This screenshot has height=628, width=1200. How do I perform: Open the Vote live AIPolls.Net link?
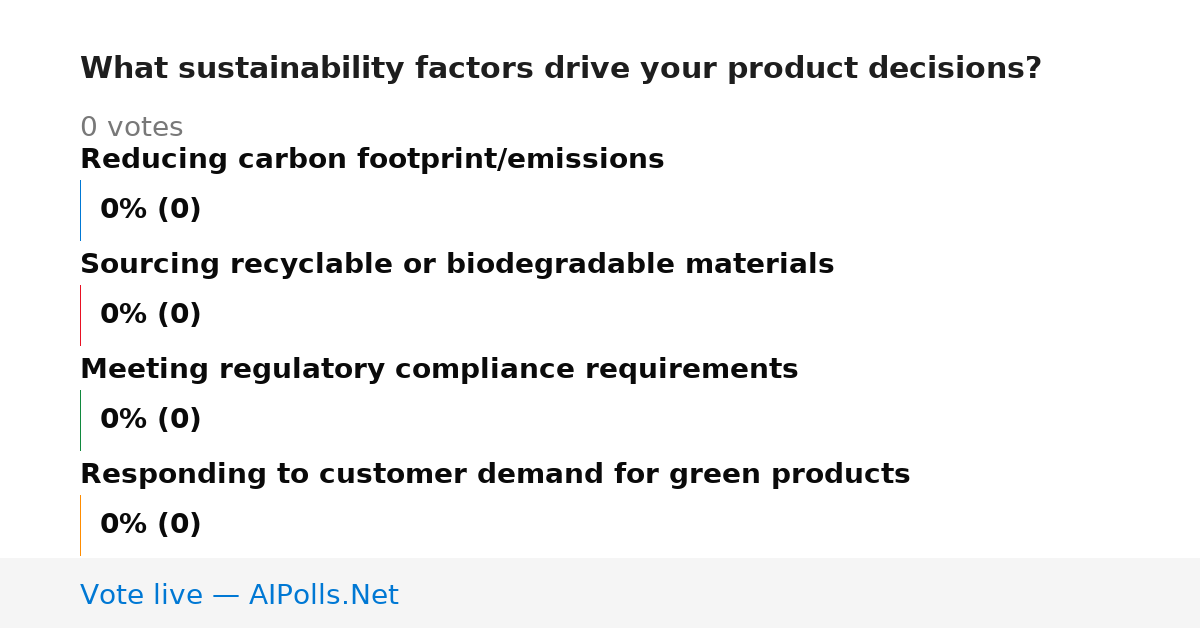pos(239,595)
